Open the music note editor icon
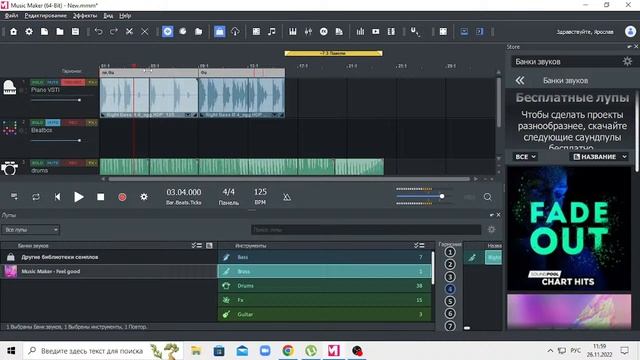The width and height of the screenshot is (640, 360). click(x=272, y=31)
